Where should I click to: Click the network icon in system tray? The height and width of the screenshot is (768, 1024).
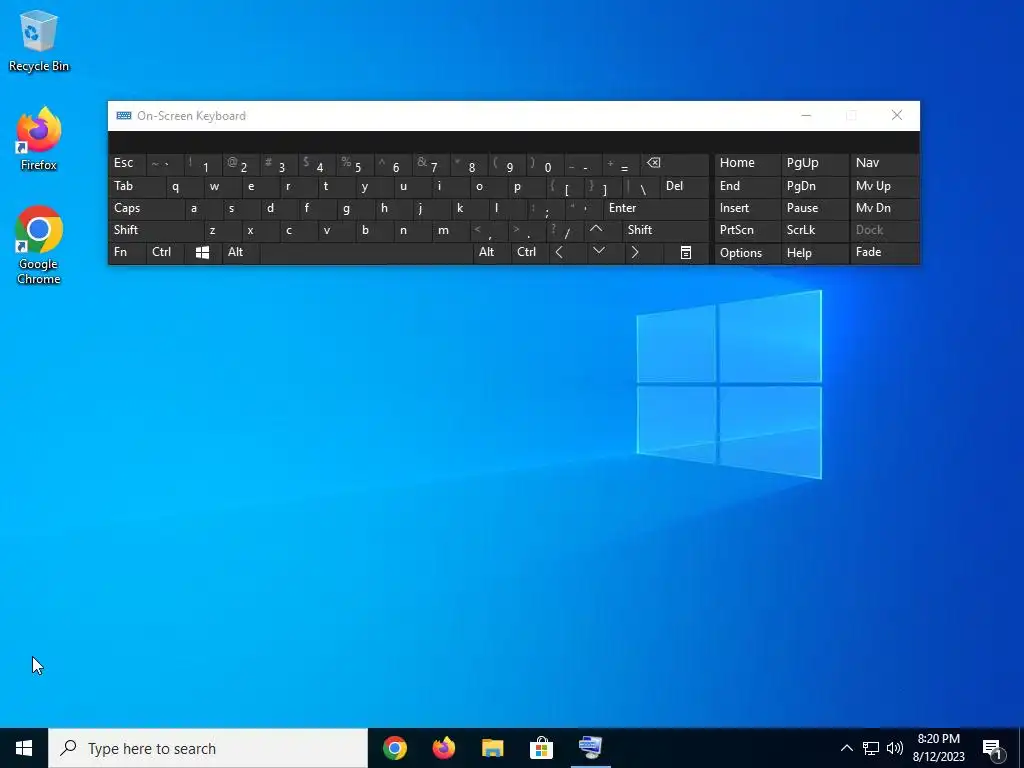[x=871, y=748]
